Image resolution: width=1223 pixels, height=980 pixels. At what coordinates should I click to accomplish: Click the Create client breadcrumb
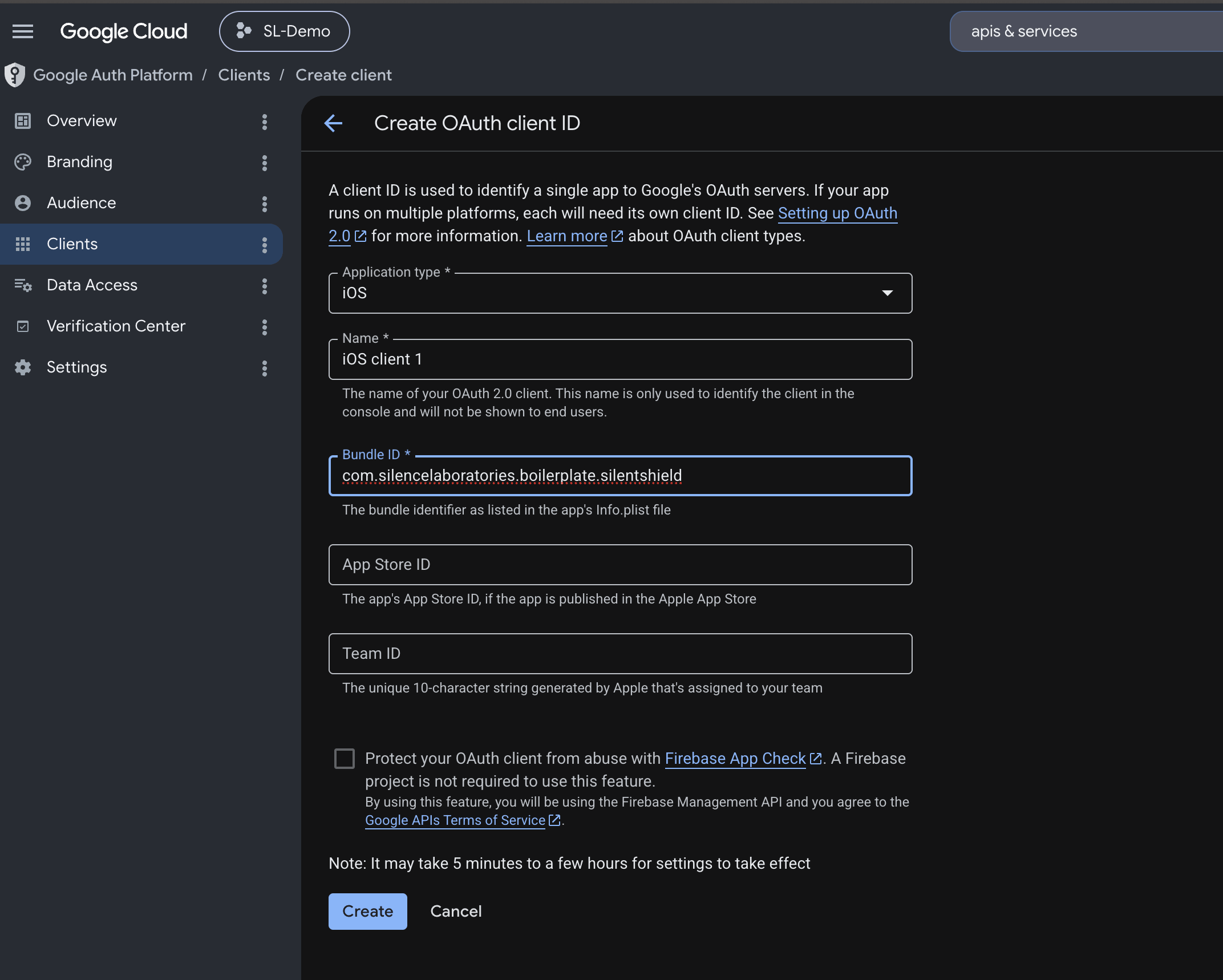(343, 75)
